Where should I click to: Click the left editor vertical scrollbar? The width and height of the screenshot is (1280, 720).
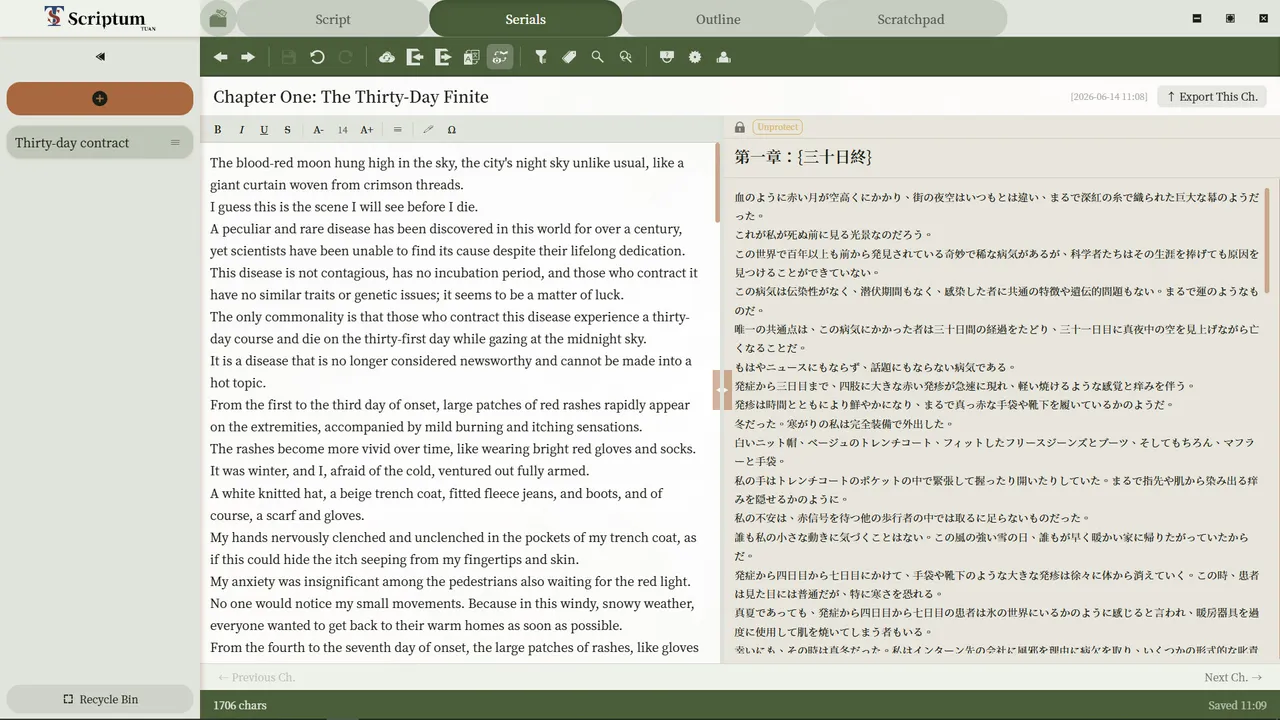point(717,183)
